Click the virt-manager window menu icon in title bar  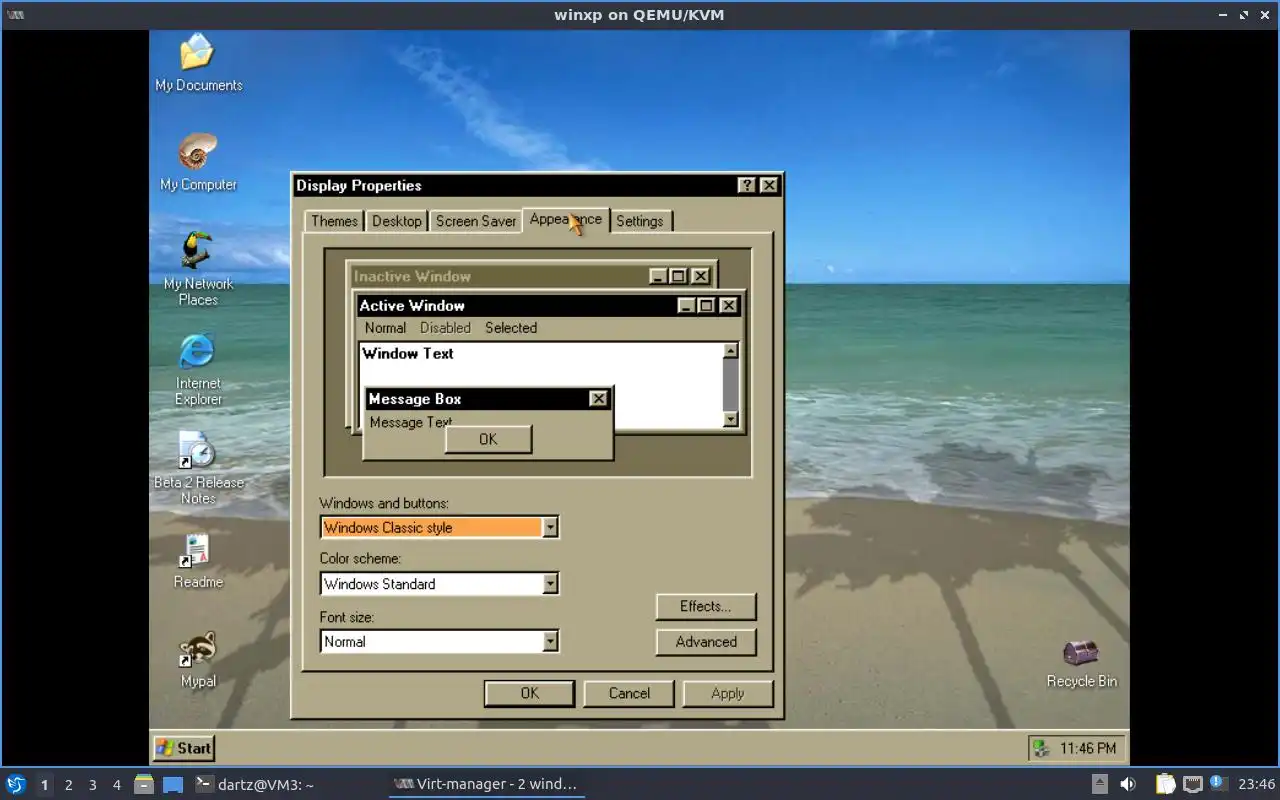pos(16,15)
